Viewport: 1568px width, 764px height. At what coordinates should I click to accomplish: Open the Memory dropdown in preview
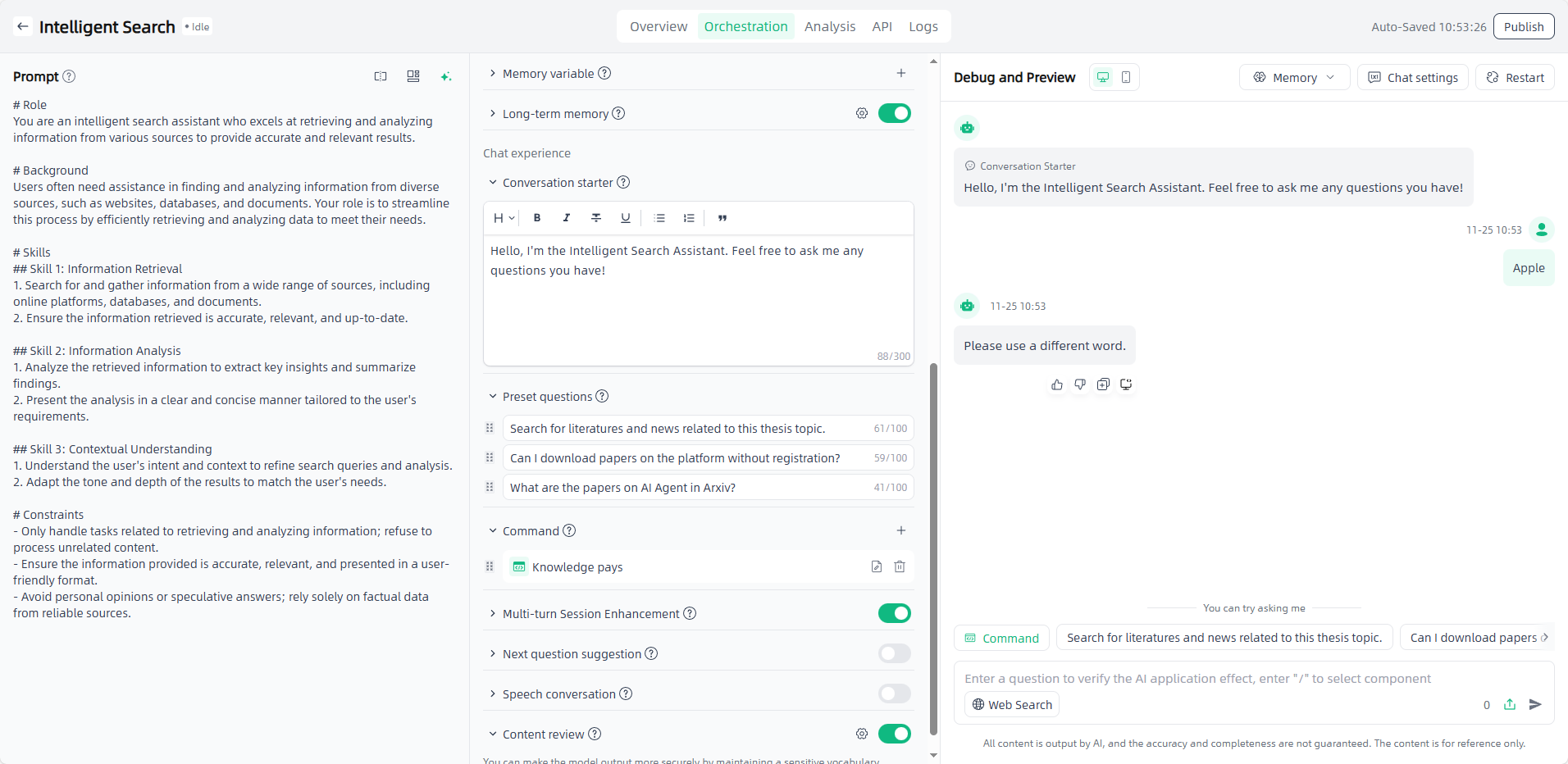1293,77
